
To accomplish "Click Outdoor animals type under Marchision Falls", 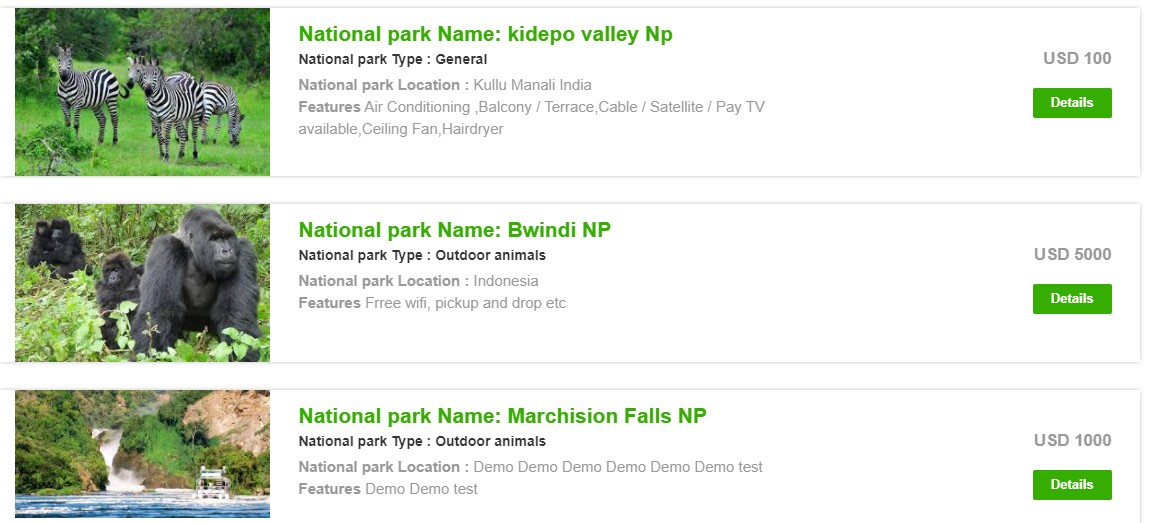I will [x=490, y=442].
